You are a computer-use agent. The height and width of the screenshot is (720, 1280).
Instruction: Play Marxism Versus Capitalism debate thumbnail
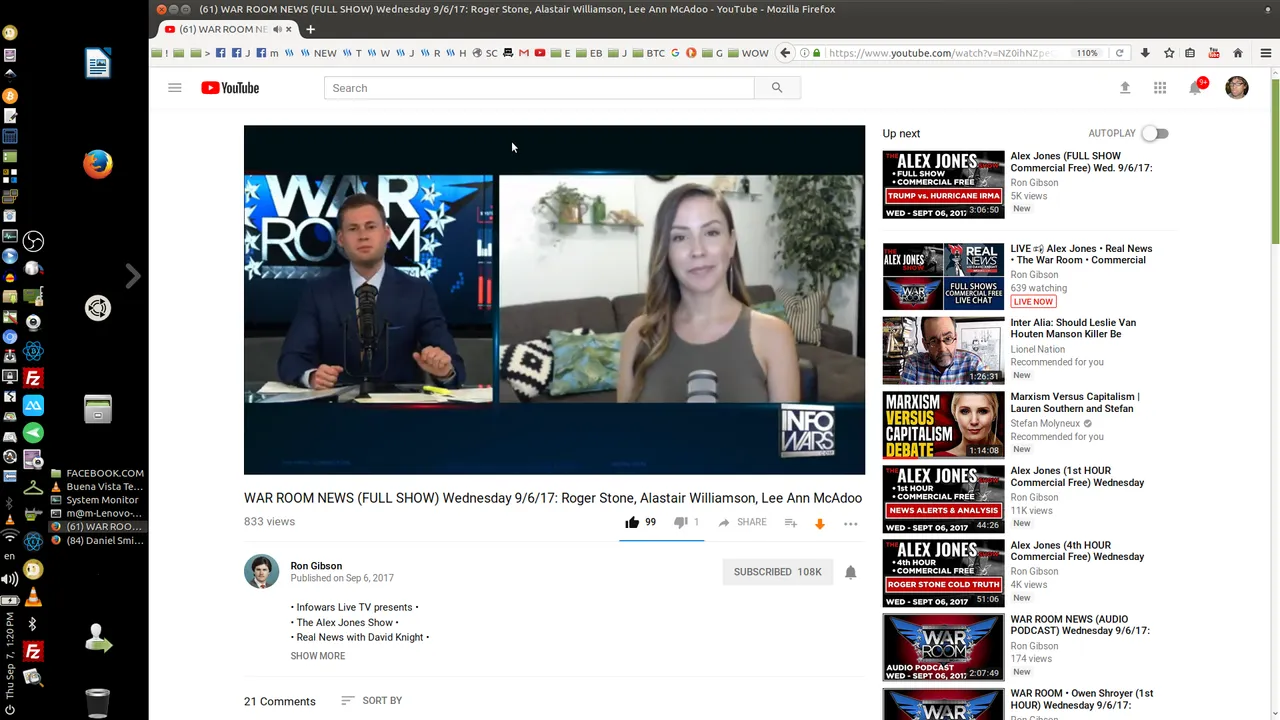pyautogui.click(x=943, y=424)
